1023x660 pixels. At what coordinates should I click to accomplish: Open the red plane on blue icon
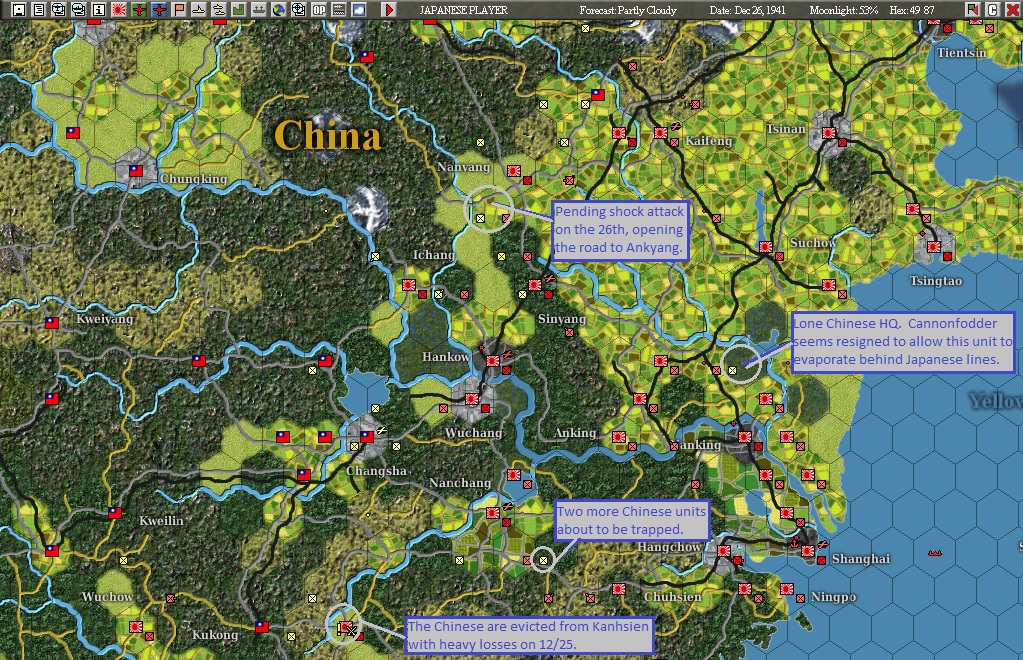click(x=159, y=10)
